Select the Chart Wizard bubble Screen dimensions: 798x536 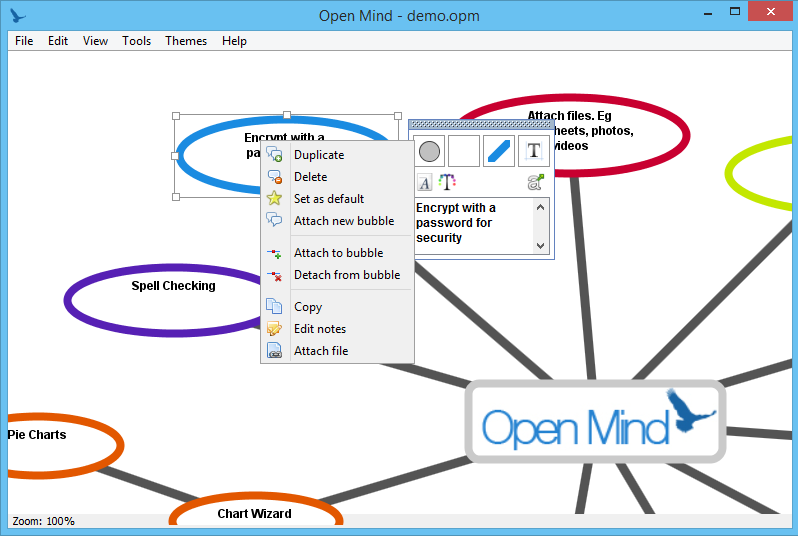(x=255, y=510)
